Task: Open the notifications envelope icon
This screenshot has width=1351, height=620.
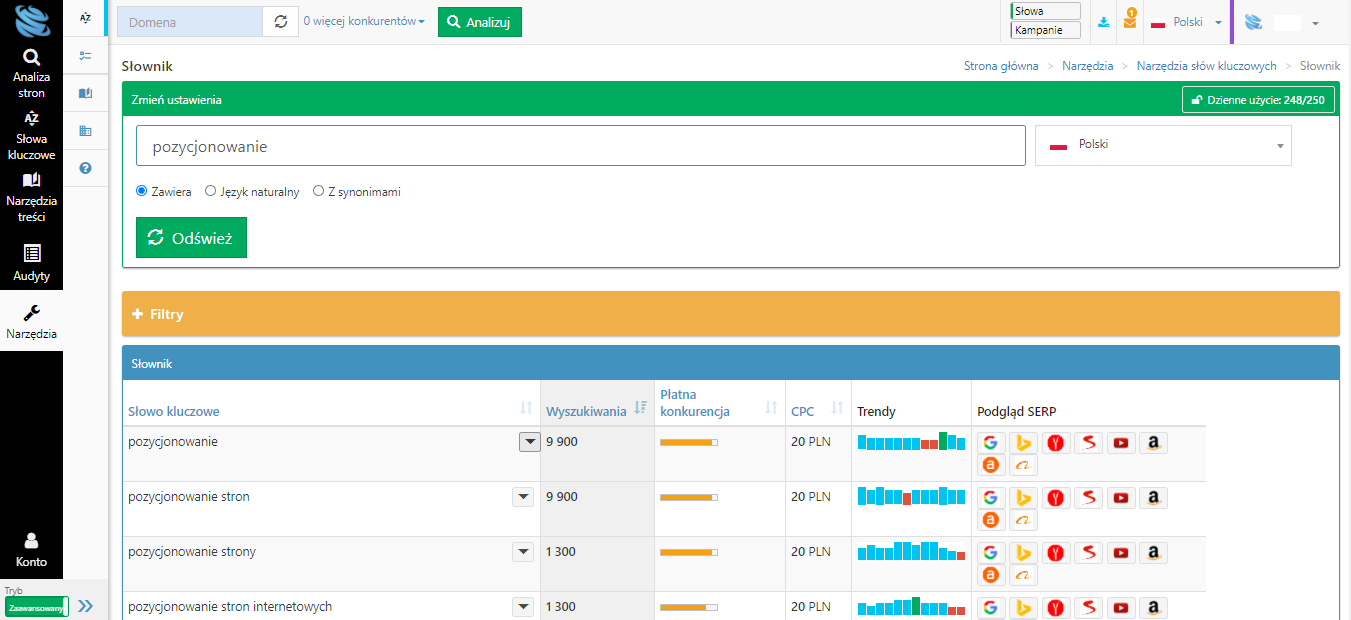Action: 1130,22
